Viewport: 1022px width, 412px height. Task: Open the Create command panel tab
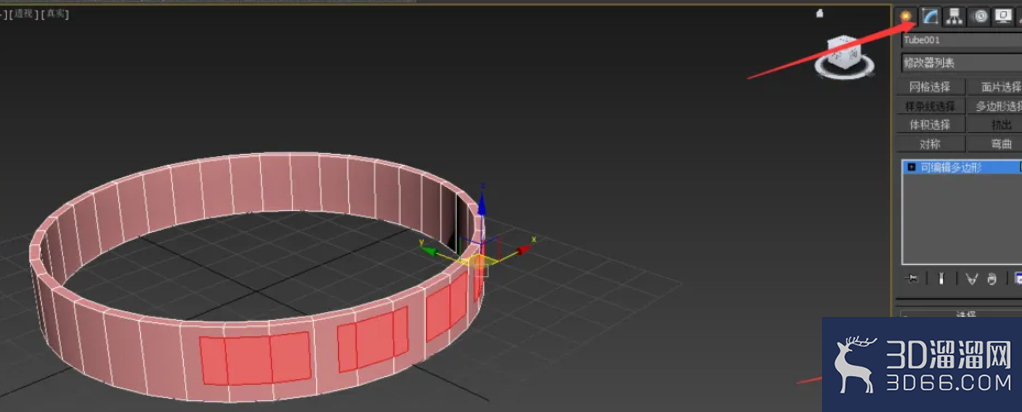[905, 17]
